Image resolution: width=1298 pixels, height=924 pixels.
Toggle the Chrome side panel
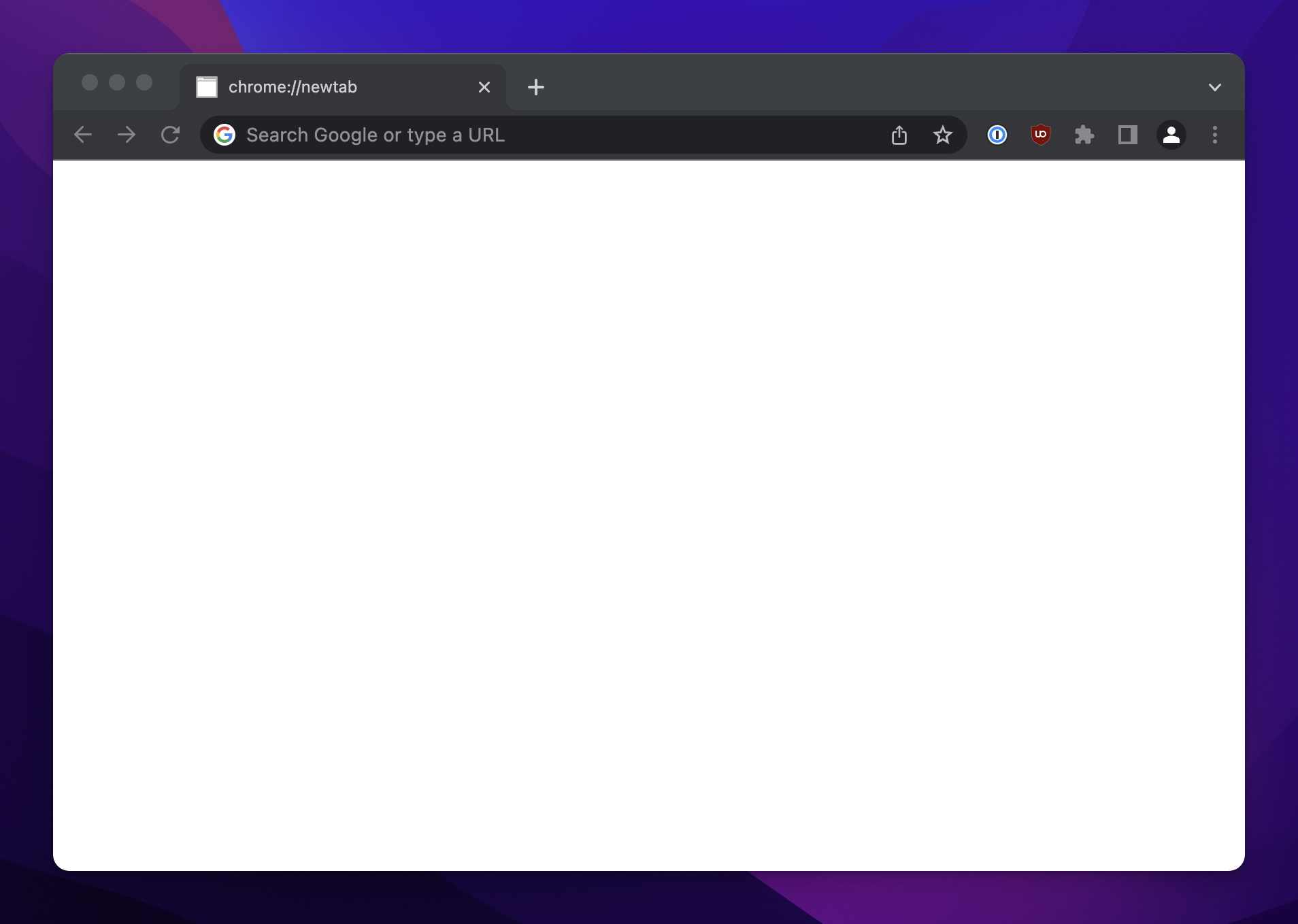point(1128,135)
